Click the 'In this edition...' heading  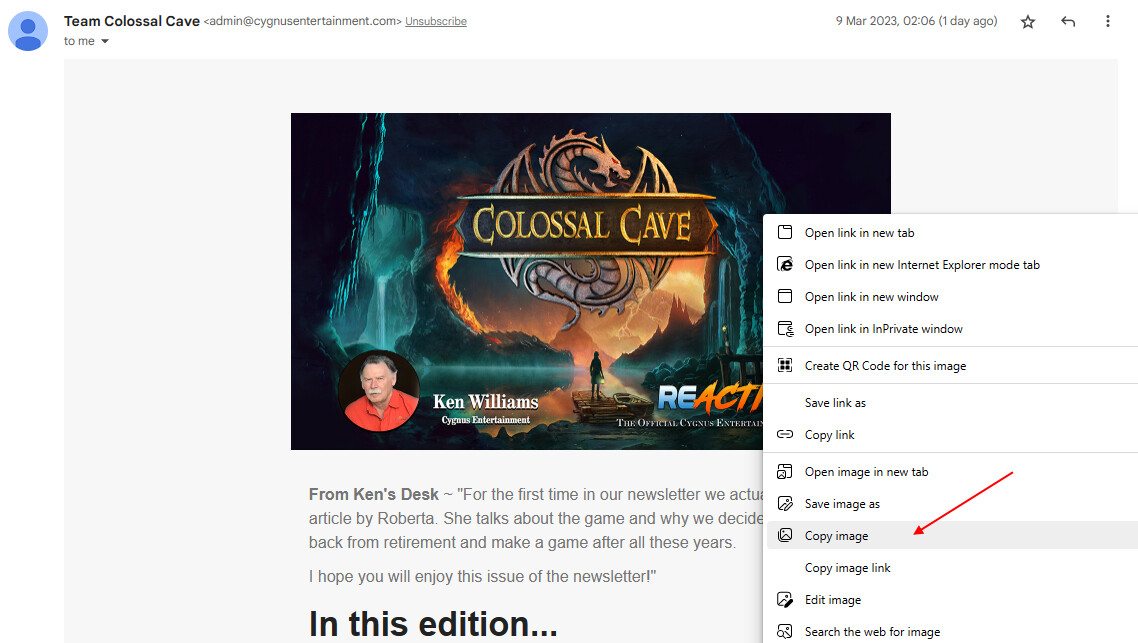(x=433, y=623)
